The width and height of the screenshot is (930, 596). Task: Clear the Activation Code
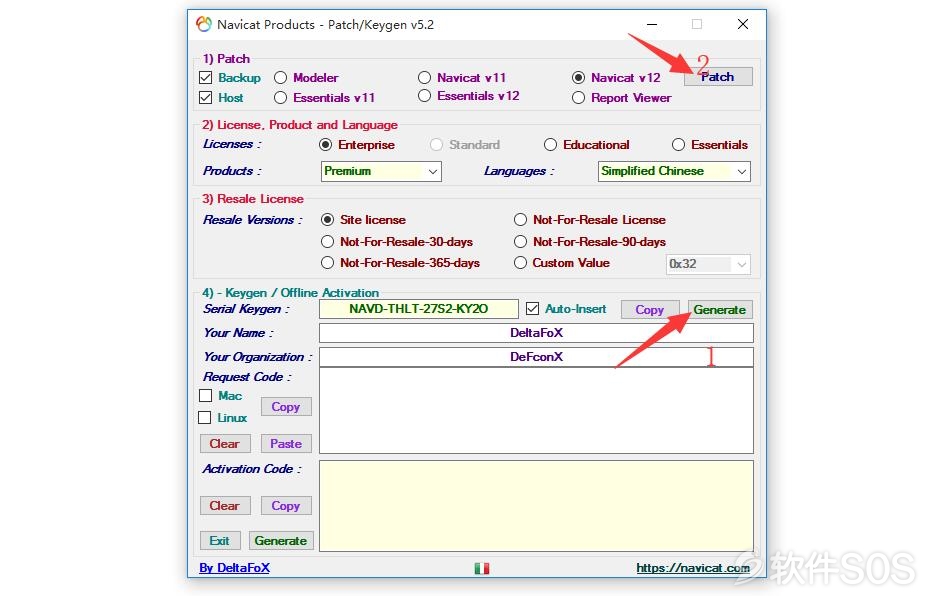225,506
